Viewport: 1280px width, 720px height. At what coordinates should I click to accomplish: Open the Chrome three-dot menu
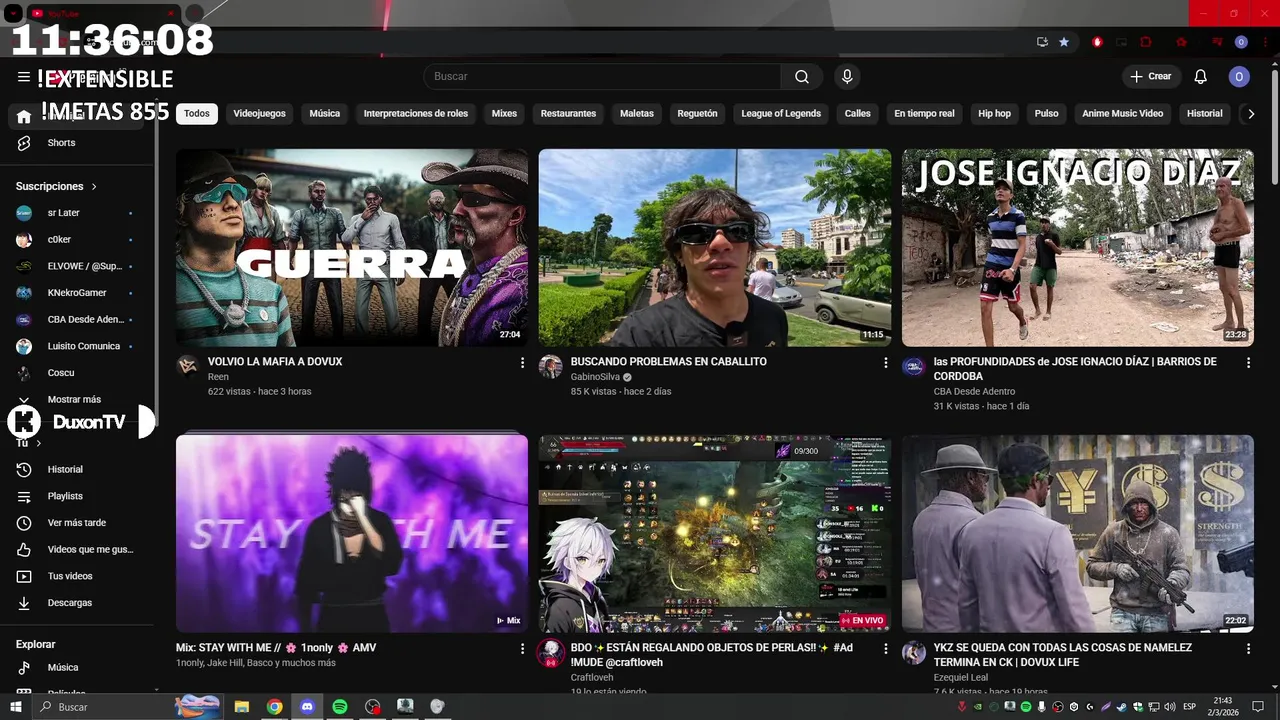1263,42
